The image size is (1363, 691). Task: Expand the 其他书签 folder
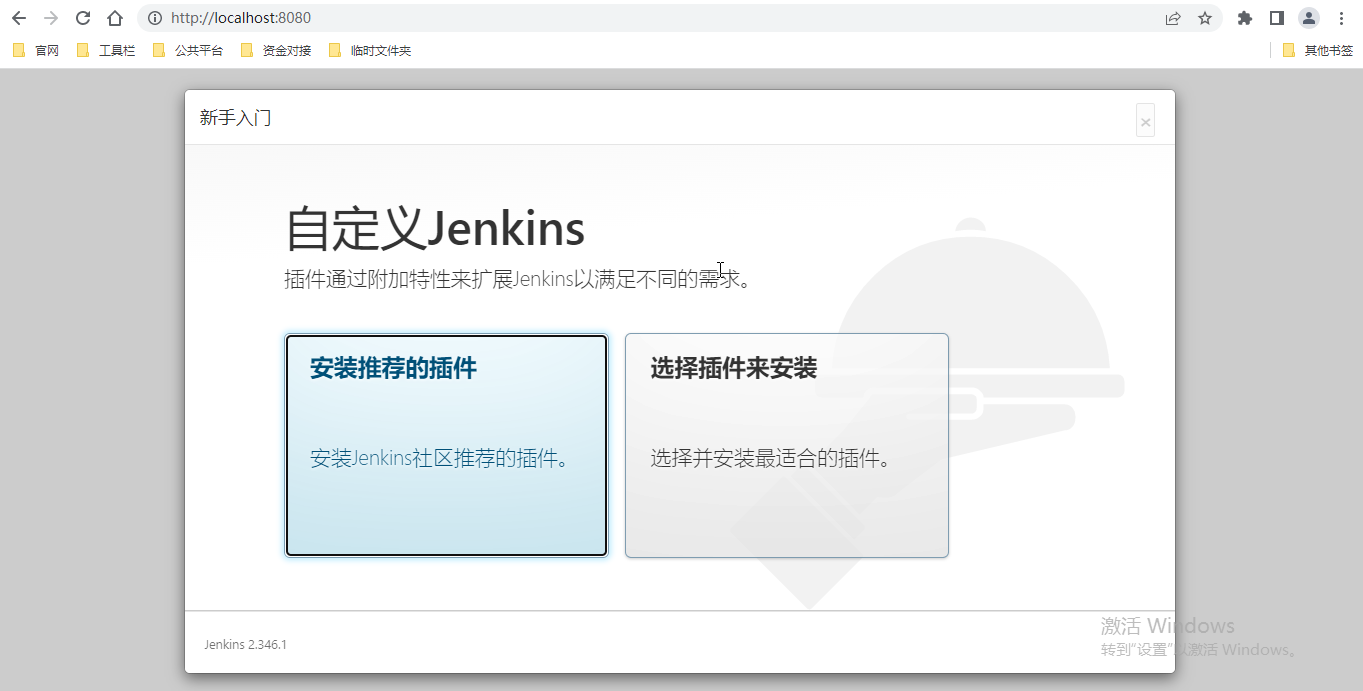pos(1320,49)
